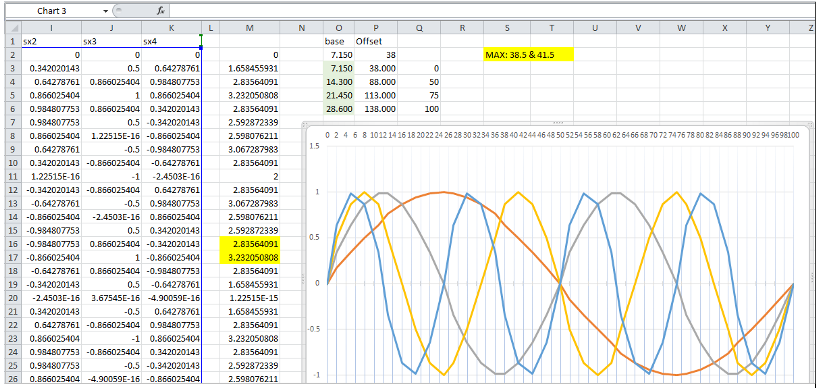
Task: Click the fx insert function icon
Action: click(x=161, y=10)
